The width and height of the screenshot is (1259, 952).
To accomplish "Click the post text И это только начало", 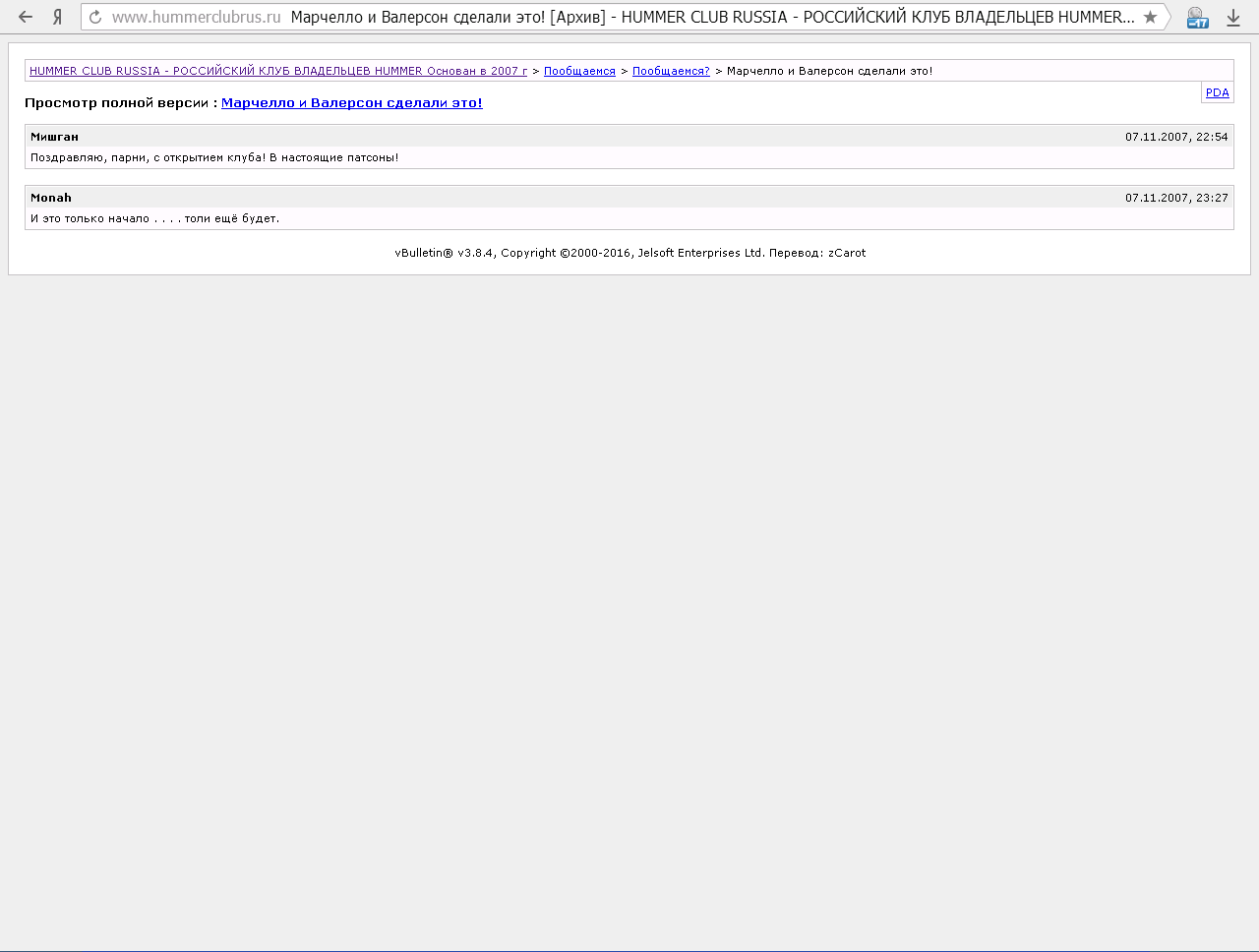I will 90,218.
